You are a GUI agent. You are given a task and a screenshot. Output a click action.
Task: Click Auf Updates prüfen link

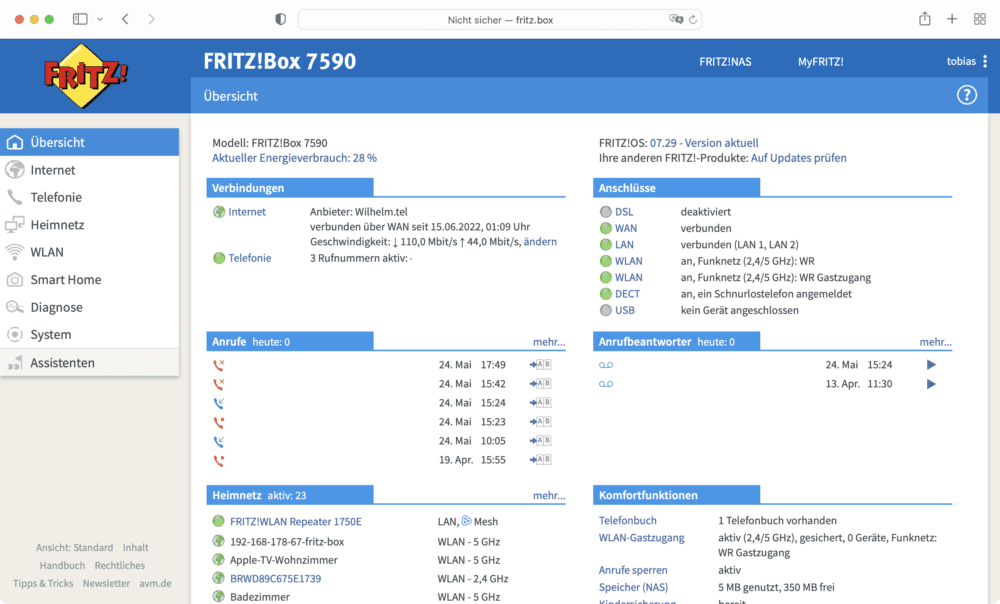click(x=798, y=158)
